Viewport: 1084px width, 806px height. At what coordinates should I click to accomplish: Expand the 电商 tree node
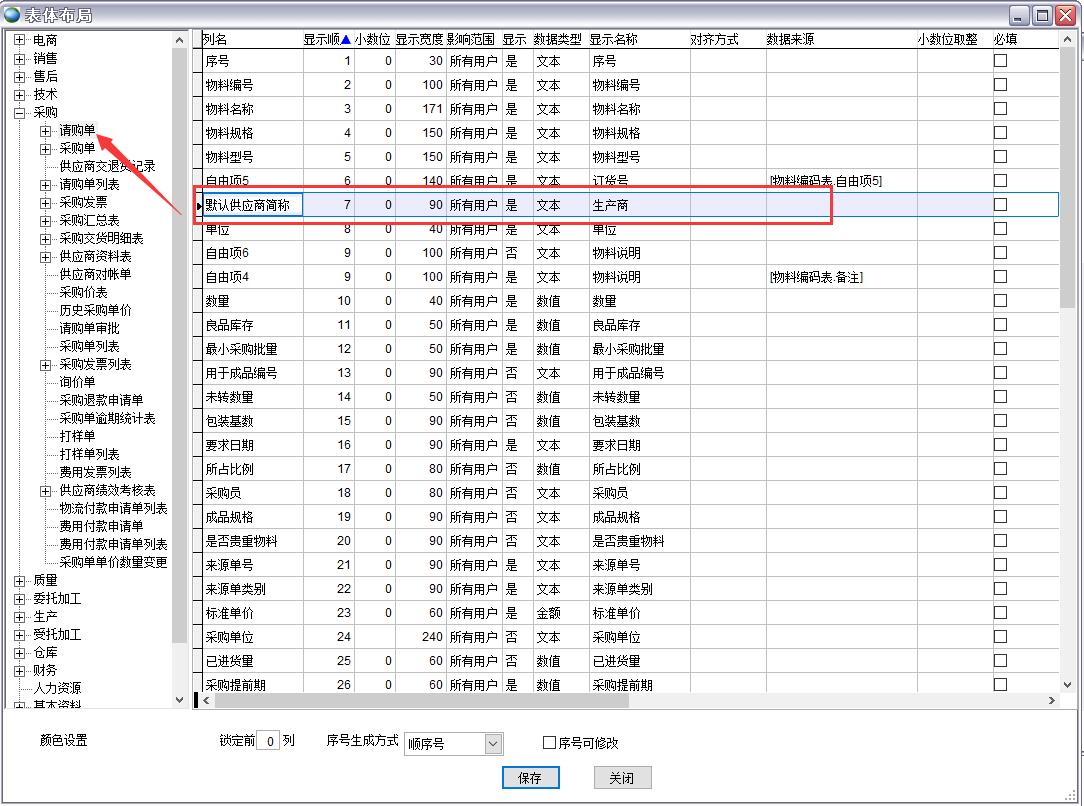pyautogui.click(x=19, y=40)
